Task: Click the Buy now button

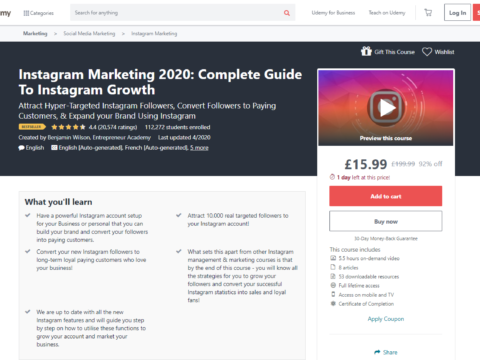Action: [386, 221]
